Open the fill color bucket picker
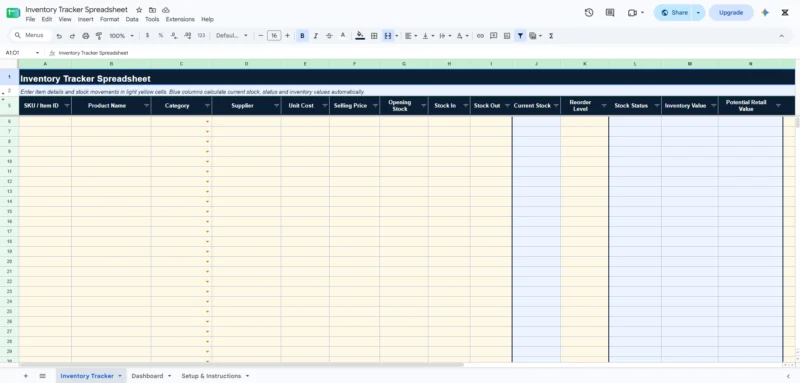This screenshot has width=800, height=383. point(360,36)
